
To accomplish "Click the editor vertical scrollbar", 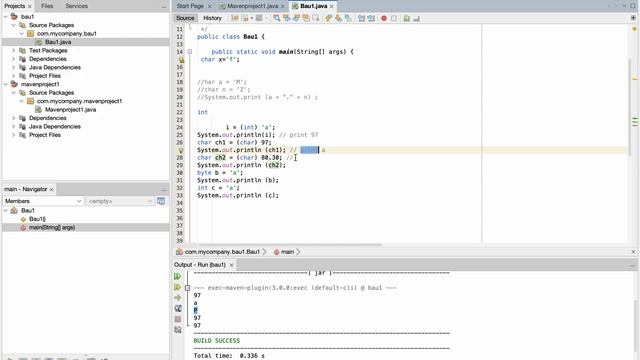I will tap(629, 107).
